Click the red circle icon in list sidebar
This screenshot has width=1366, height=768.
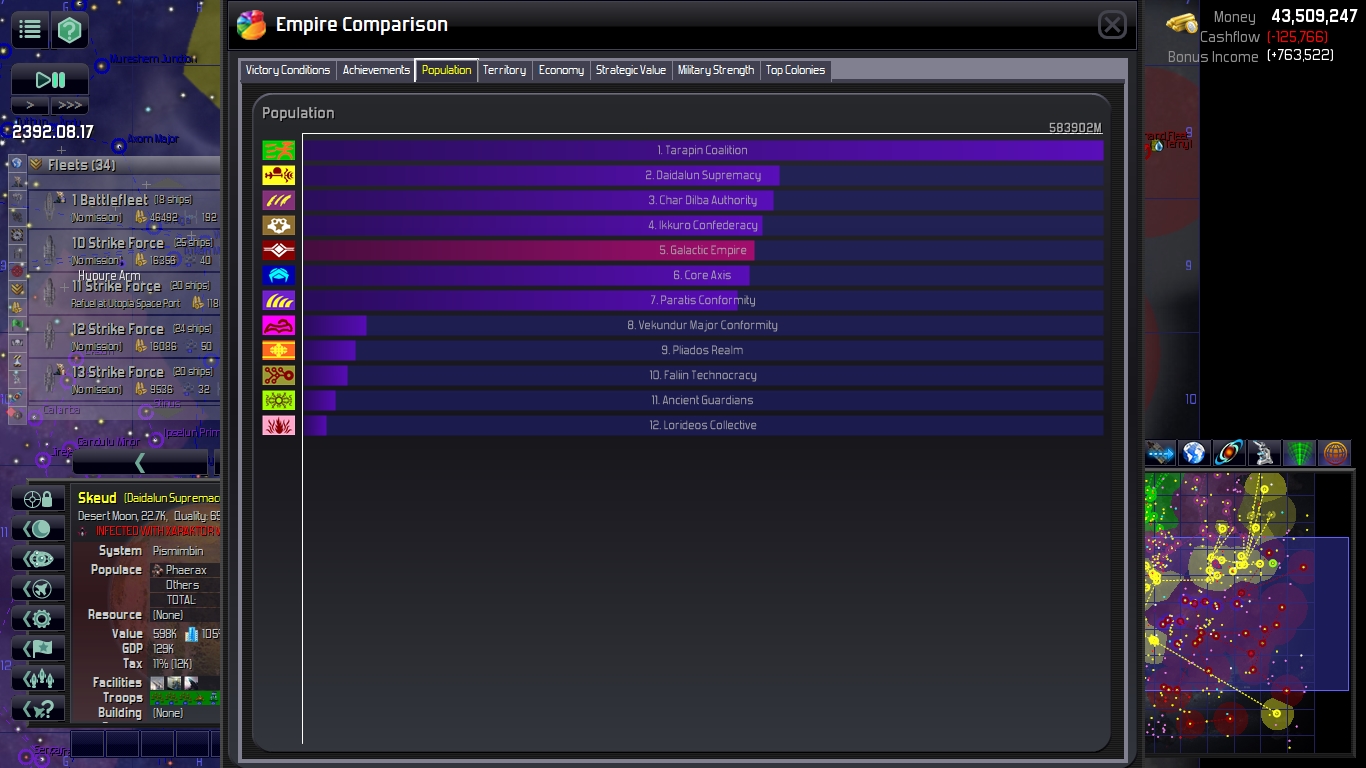tap(16, 270)
